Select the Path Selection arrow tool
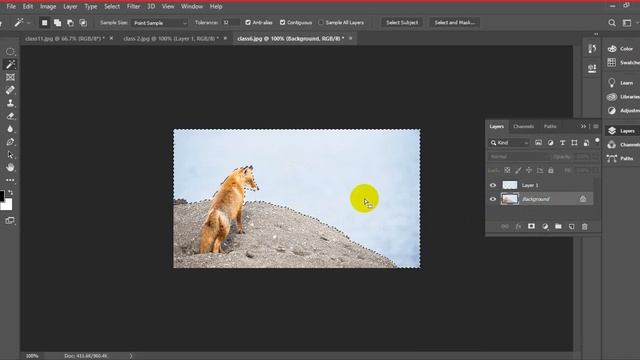640x360 pixels. coord(10,155)
